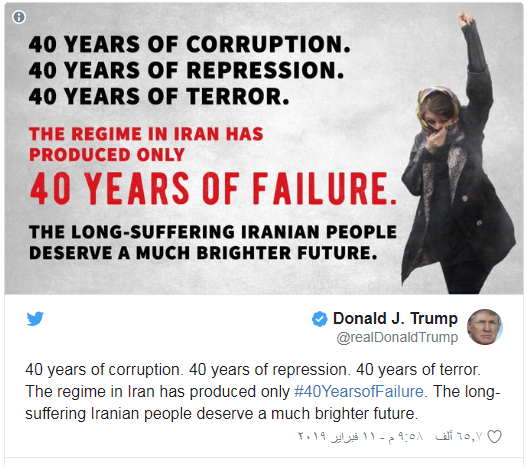Click the blue verified checkmark badge
Screen dimensions: 527x465
pos(319,319)
